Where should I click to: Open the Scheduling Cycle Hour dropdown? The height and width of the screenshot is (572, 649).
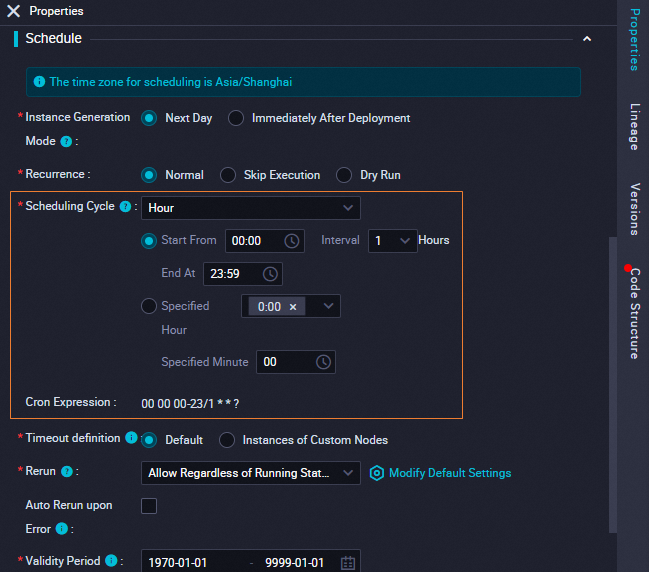(251, 208)
